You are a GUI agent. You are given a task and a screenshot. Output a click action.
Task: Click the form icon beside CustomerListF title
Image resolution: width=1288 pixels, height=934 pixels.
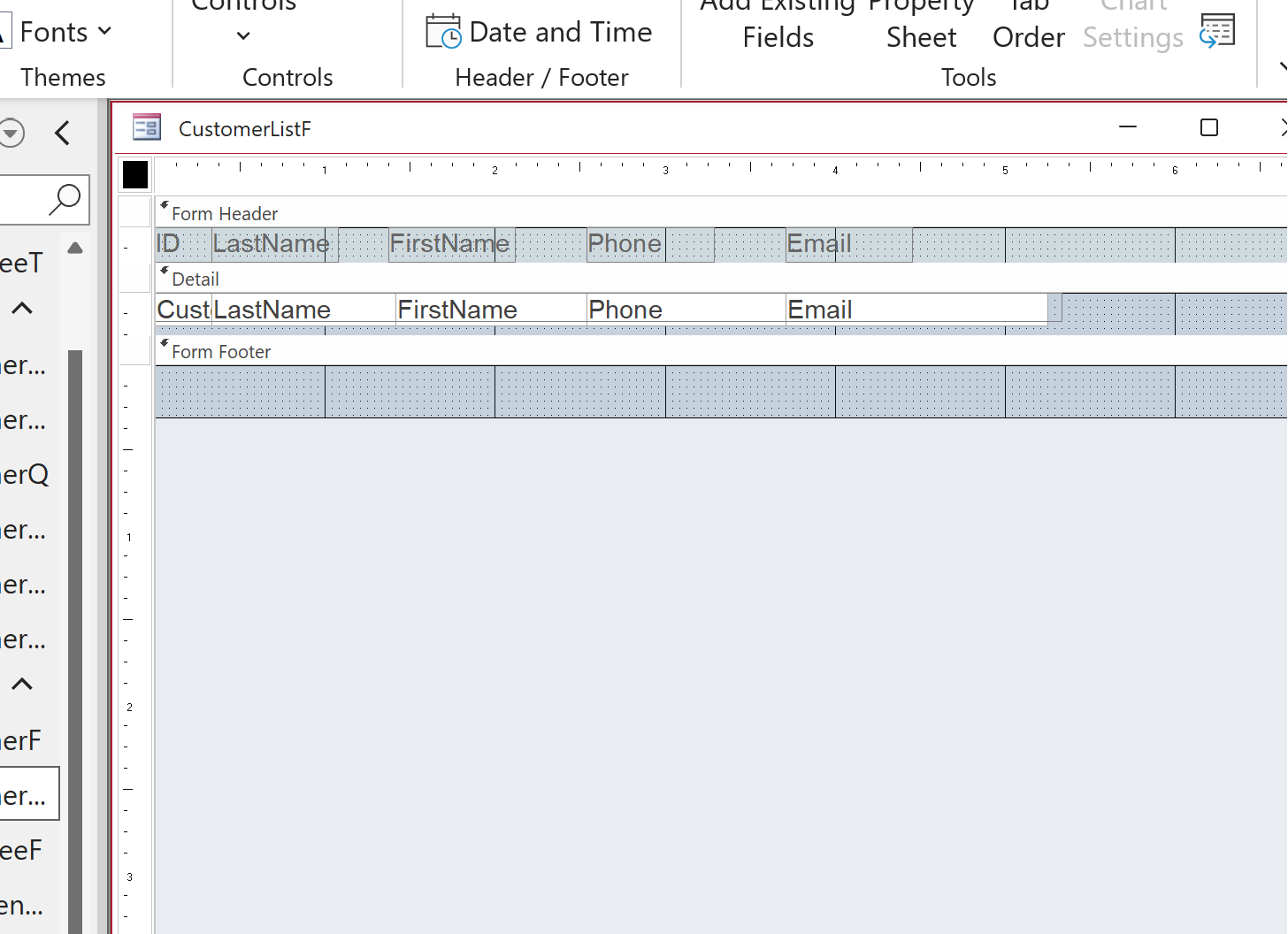pos(147,128)
